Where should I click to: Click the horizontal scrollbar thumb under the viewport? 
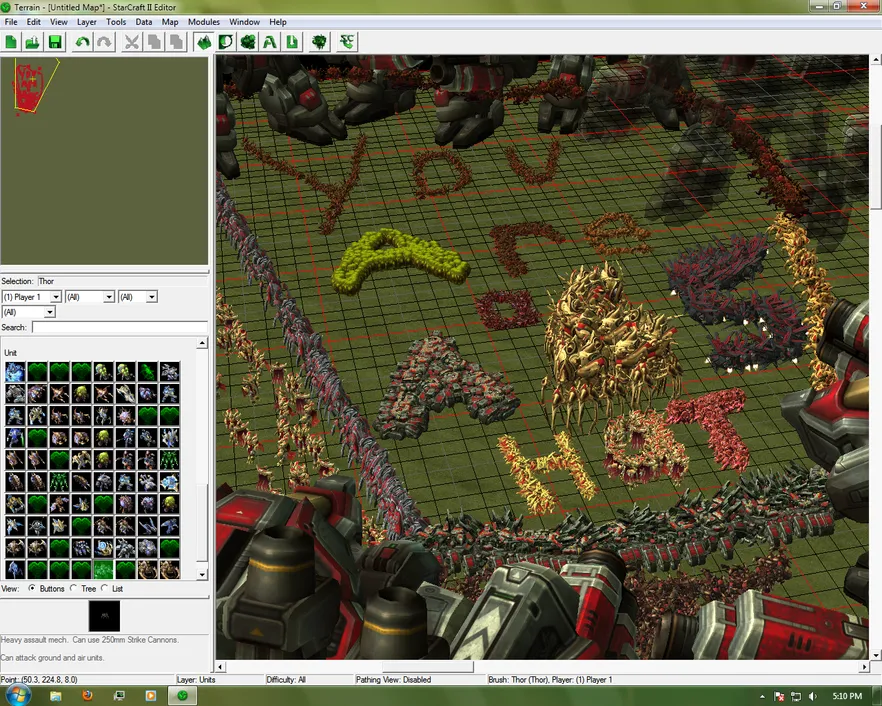(x=428, y=667)
